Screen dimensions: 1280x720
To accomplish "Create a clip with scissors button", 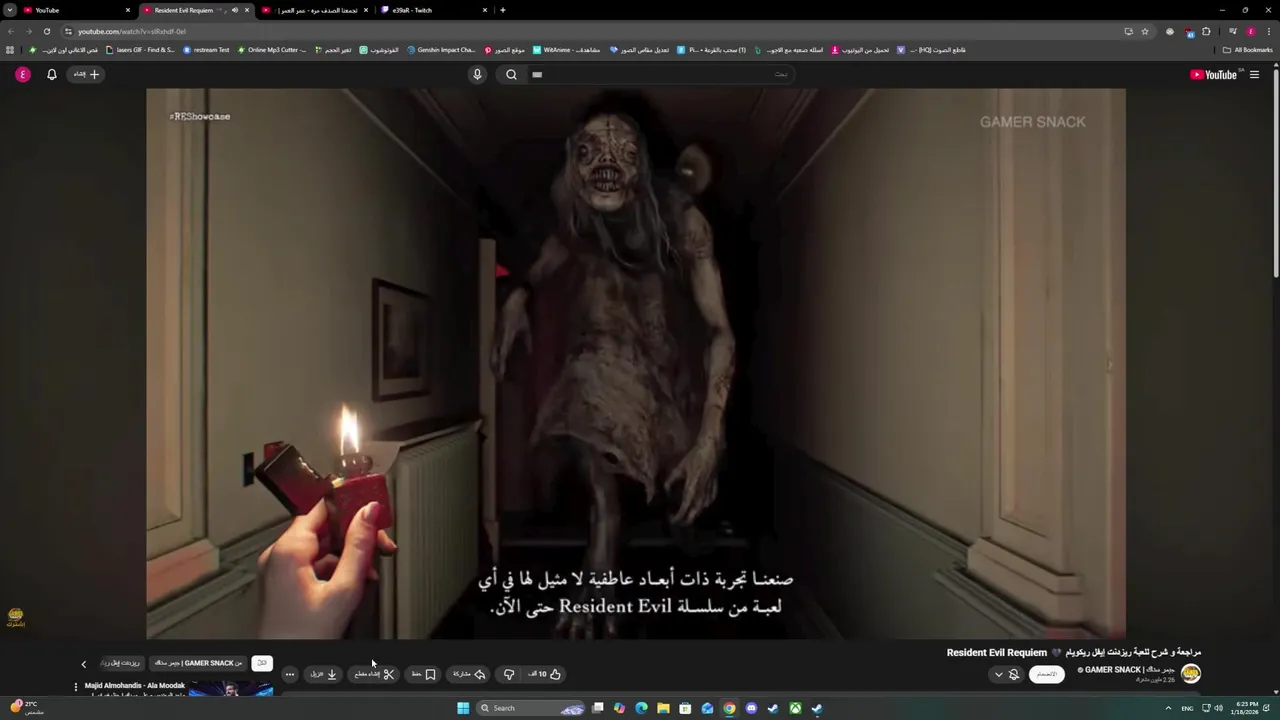I will 375,674.
